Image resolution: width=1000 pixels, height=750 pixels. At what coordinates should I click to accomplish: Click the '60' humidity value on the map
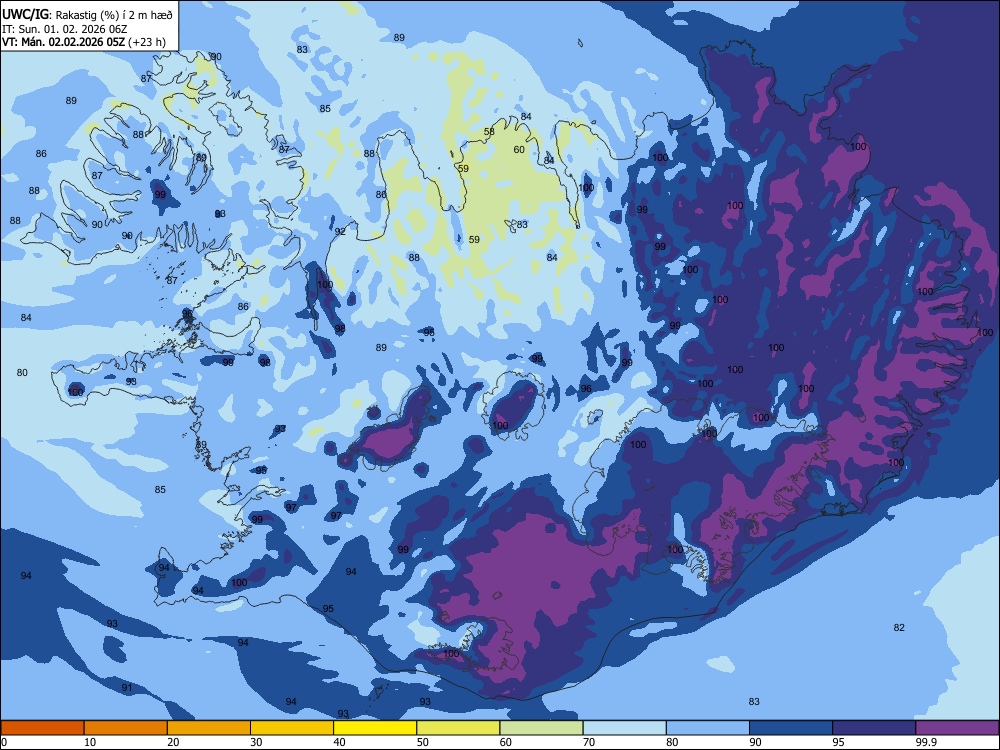tap(519, 150)
